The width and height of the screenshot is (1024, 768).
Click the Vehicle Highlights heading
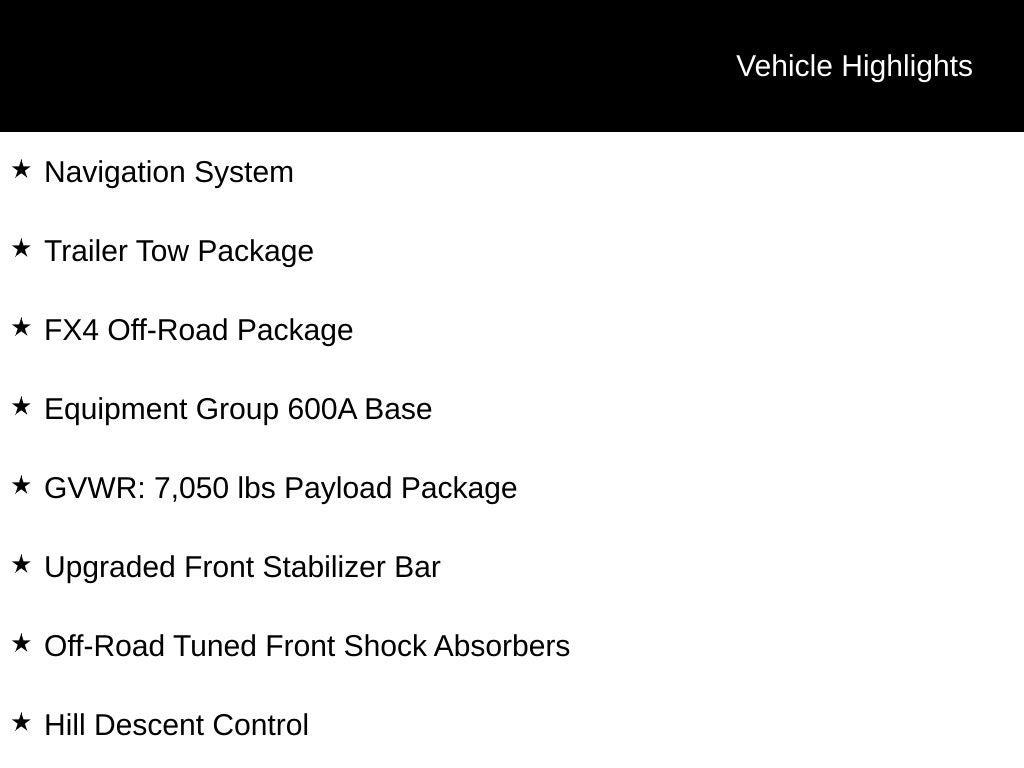(x=854, y=67)
